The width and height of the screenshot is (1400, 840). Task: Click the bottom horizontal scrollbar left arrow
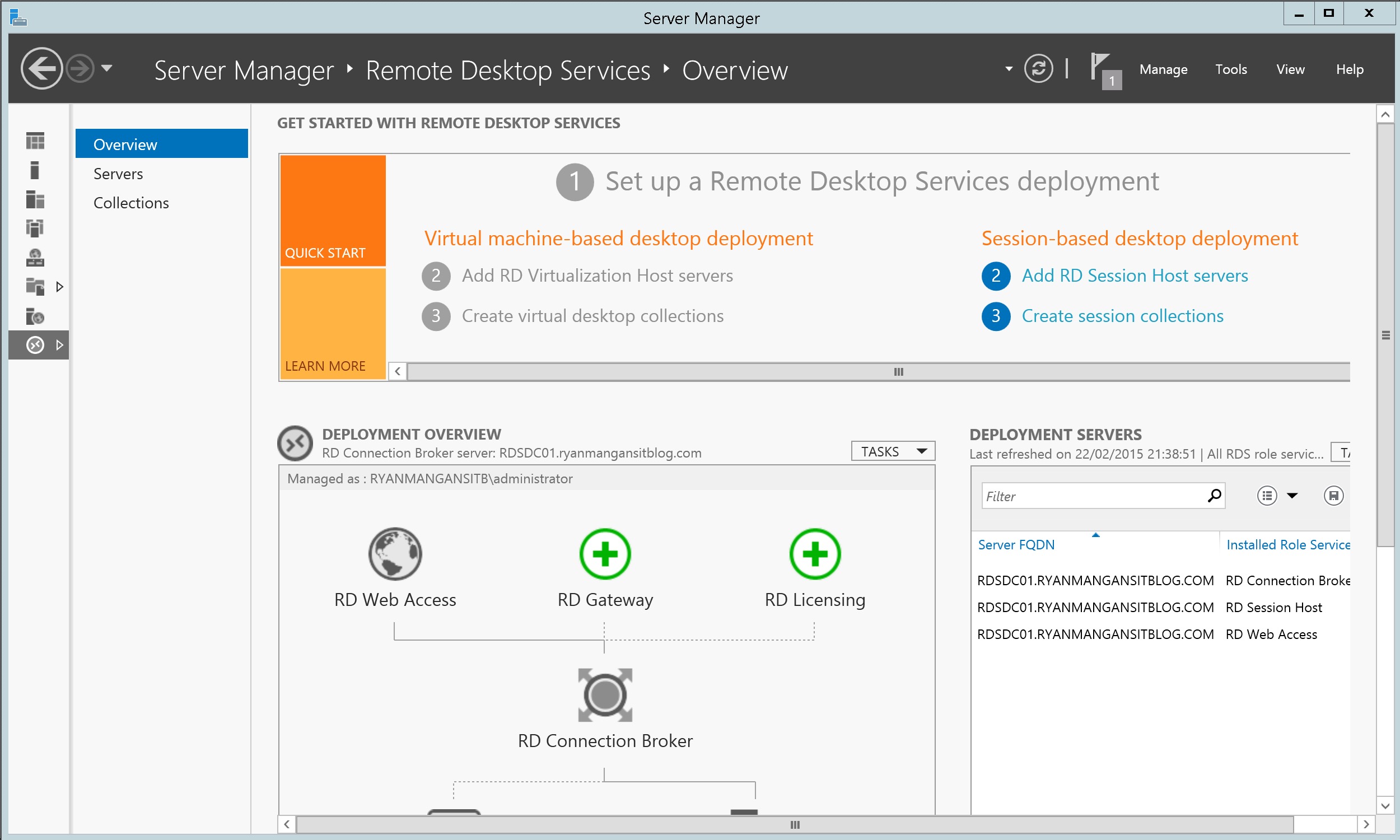click(287, 824)
